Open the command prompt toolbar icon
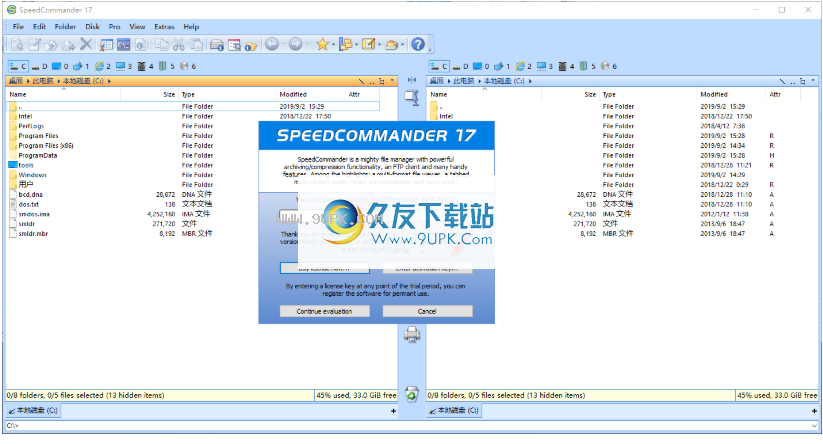The height and width of the screenshot is (444, 823). [123, 45]
